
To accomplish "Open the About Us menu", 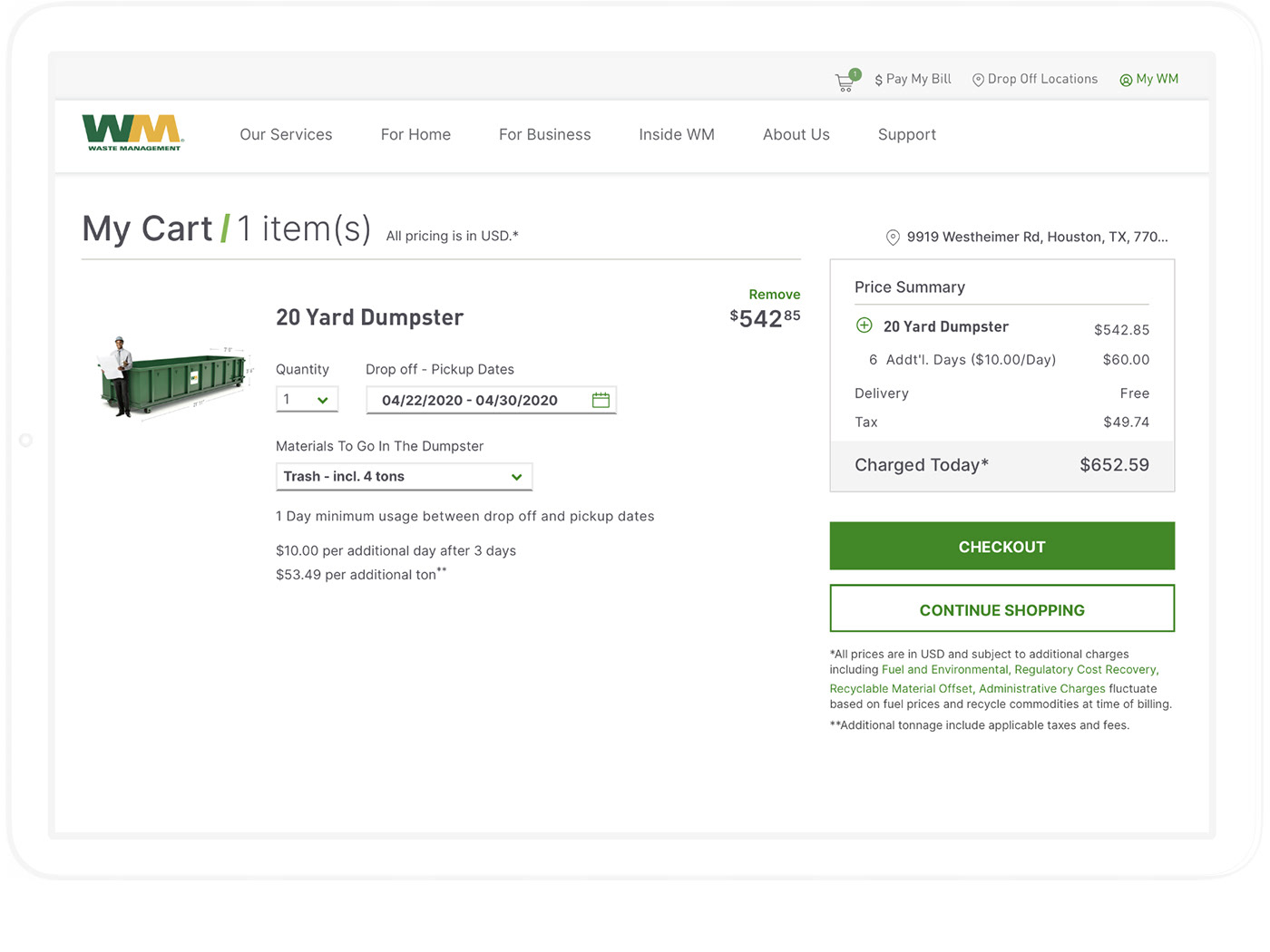I will [x=796, y=134].
